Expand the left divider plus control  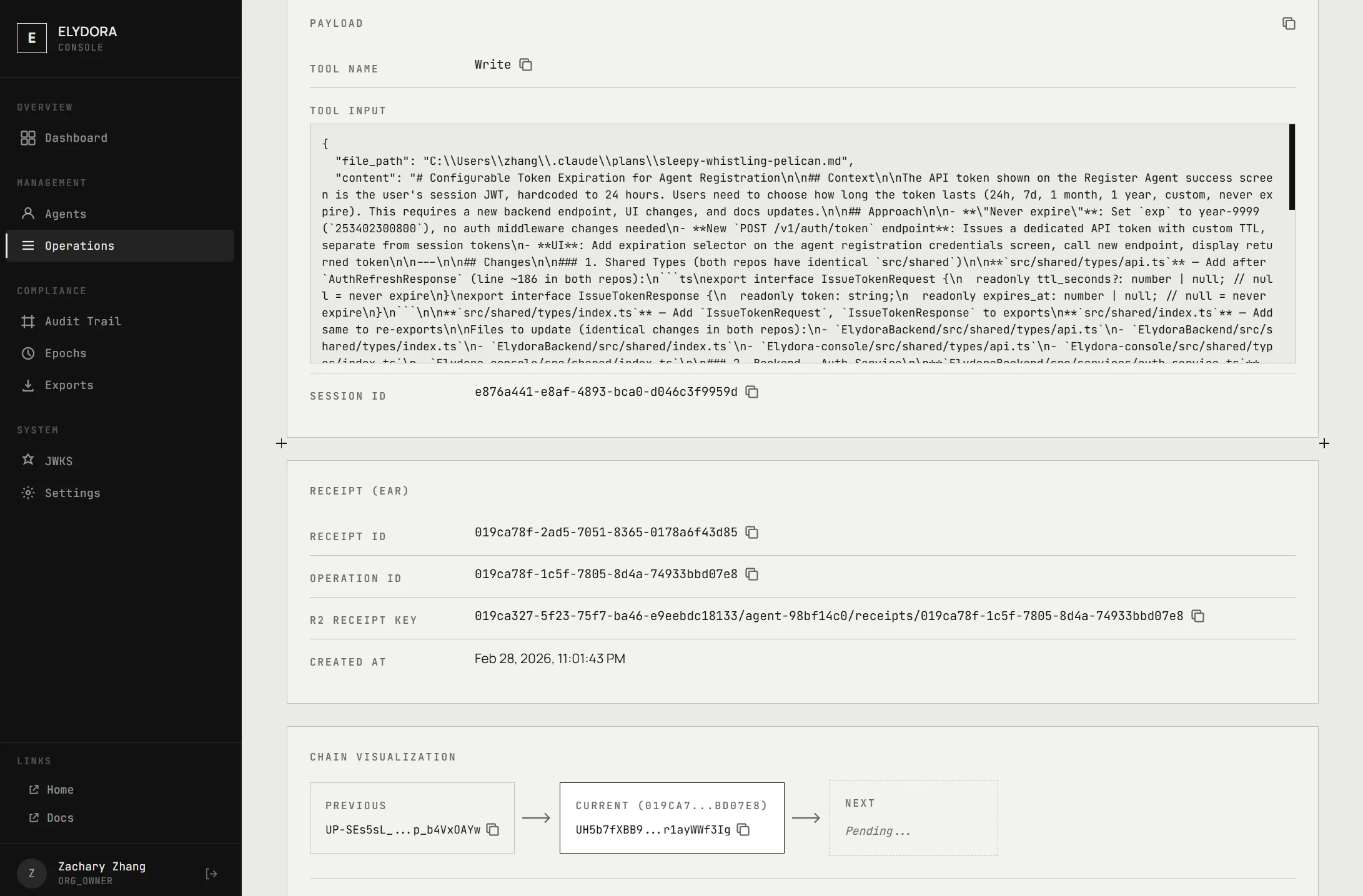coord(281,443)
